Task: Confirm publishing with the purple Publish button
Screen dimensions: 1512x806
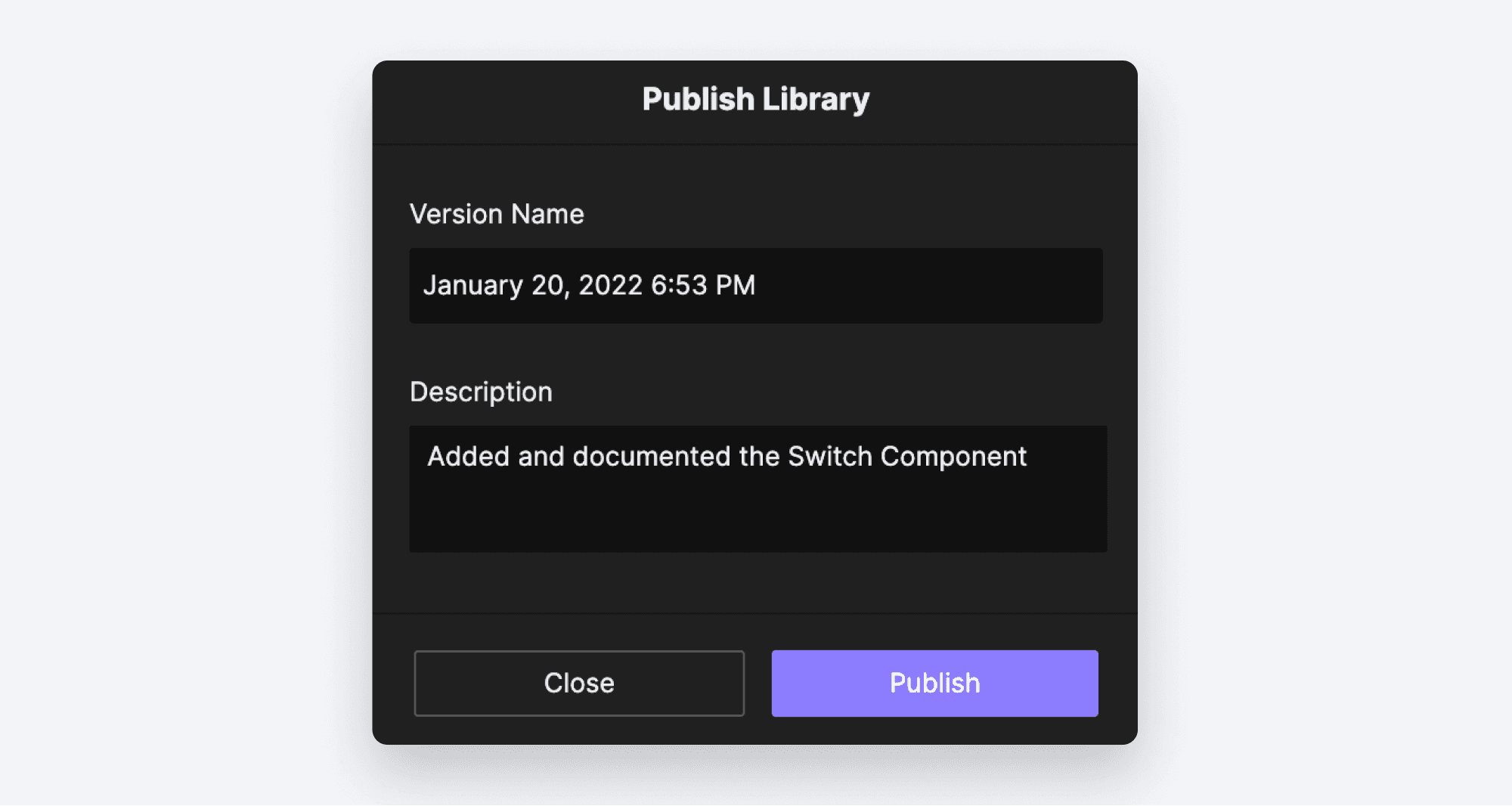Action: point(934,683)
